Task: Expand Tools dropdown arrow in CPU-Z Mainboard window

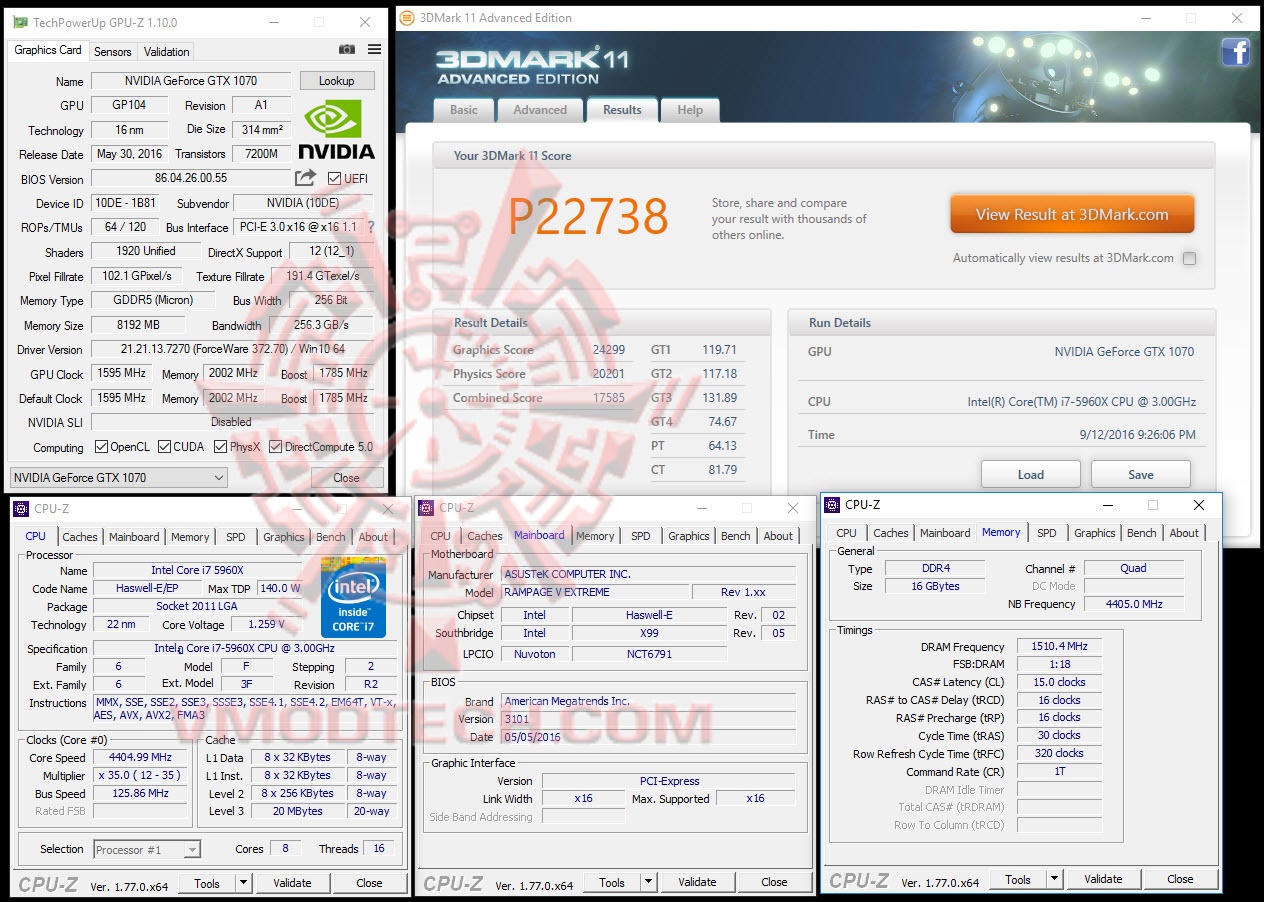Action: [x=648, y=882]
